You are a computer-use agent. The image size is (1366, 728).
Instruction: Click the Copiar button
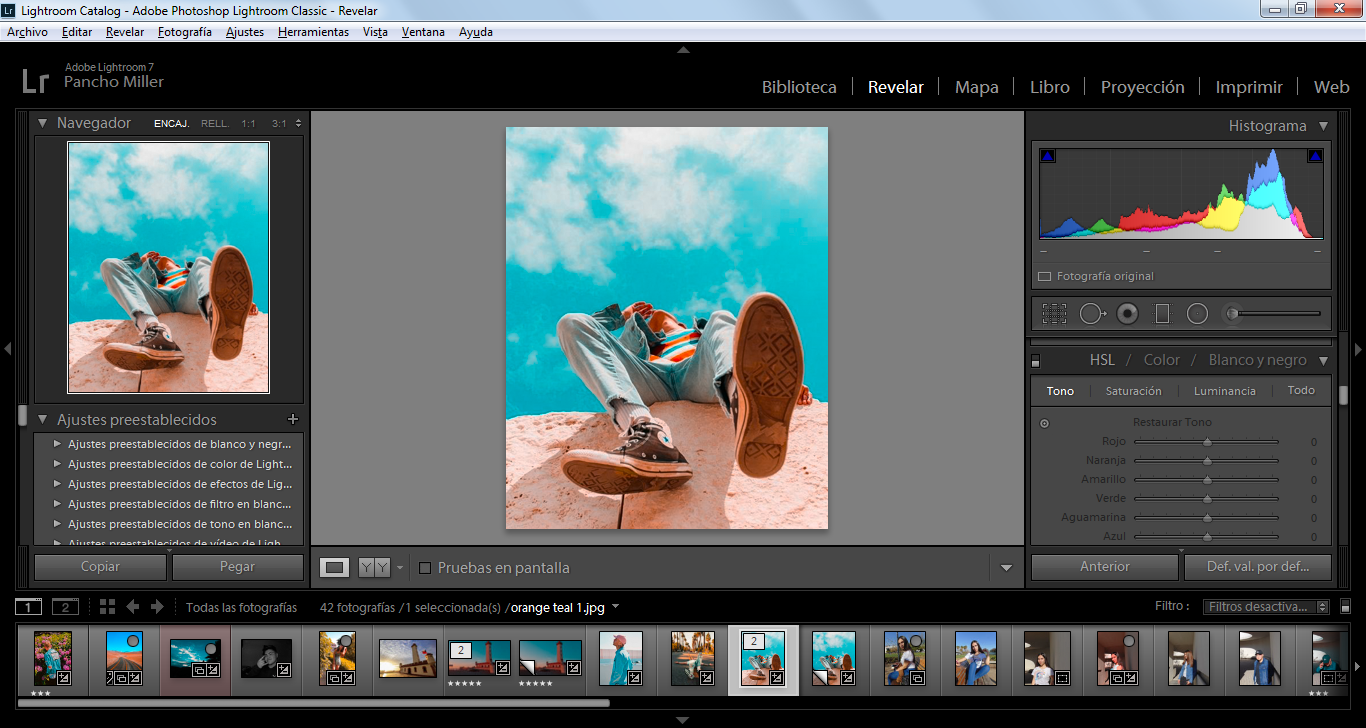[100, 566]
